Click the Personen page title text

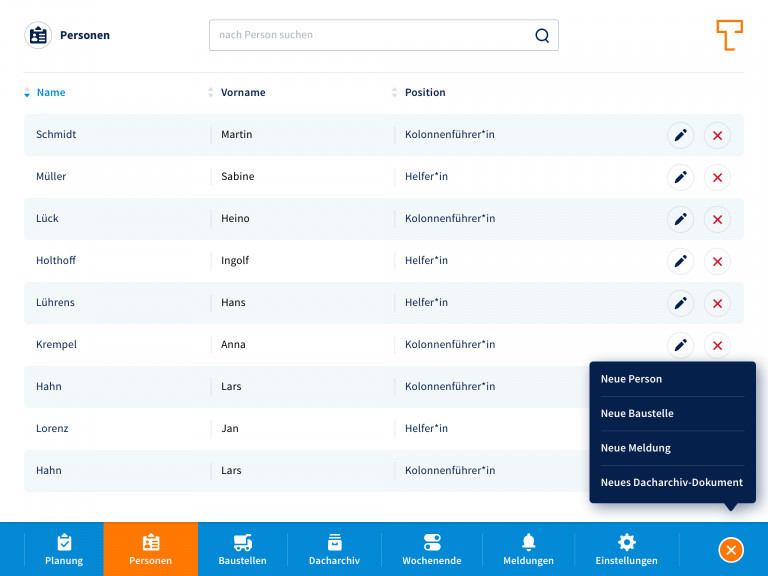click(85, 35)
